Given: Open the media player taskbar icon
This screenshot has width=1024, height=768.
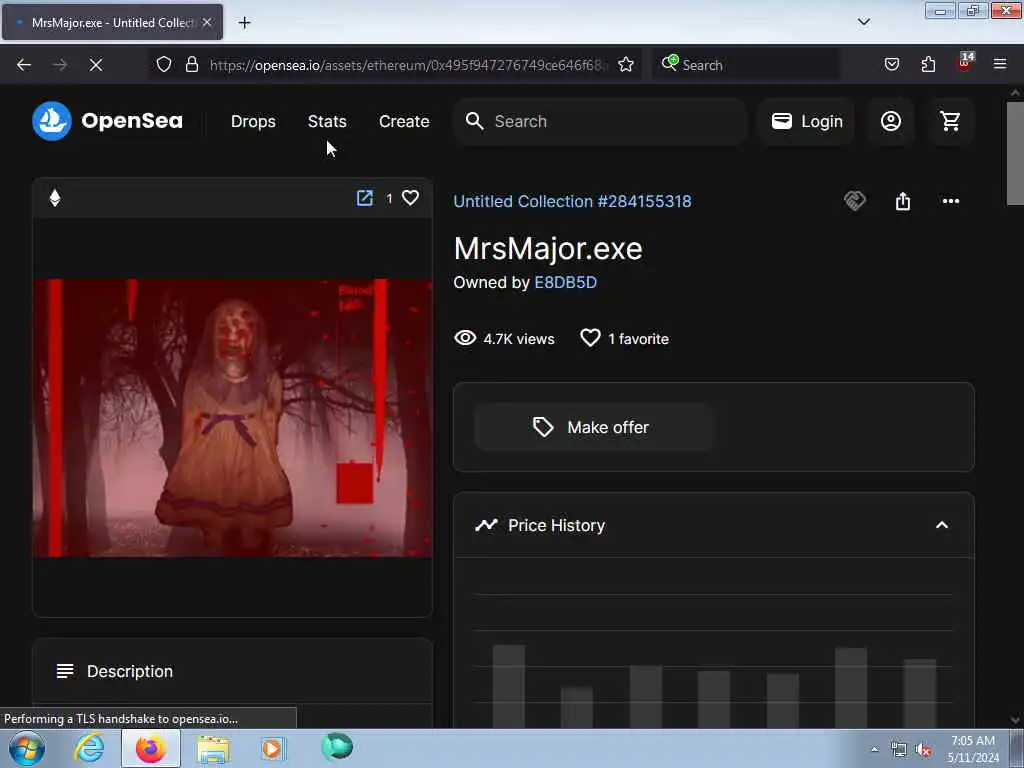Looking at the screenshot, I should click(x=273, y=749).
